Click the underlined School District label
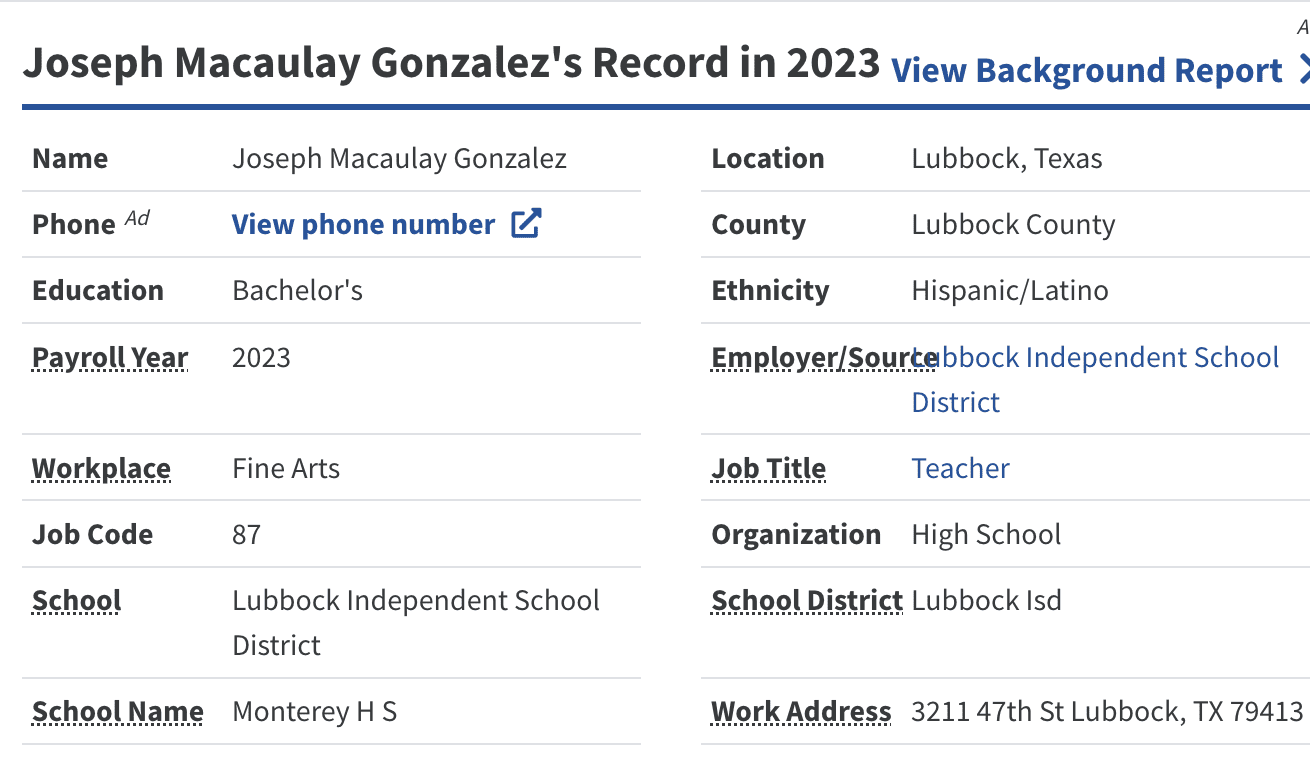The image size is (1310, 780). click(806, 601)
